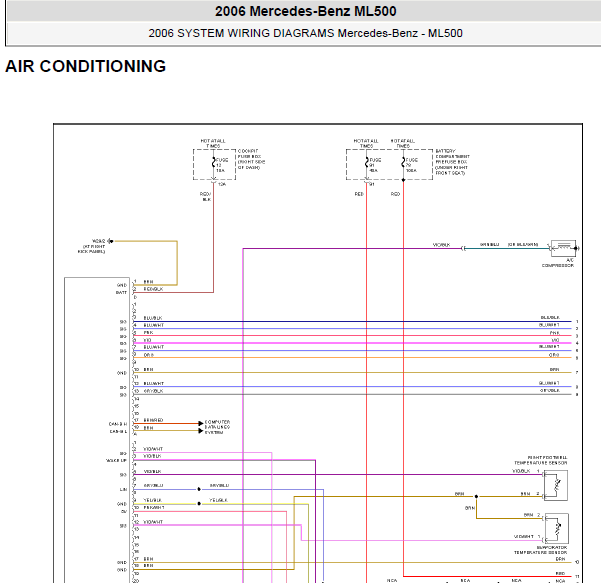Click 'VIO/BLK 1' label at footwell sensor
The image size is (601, 583).
pos(526,471)
